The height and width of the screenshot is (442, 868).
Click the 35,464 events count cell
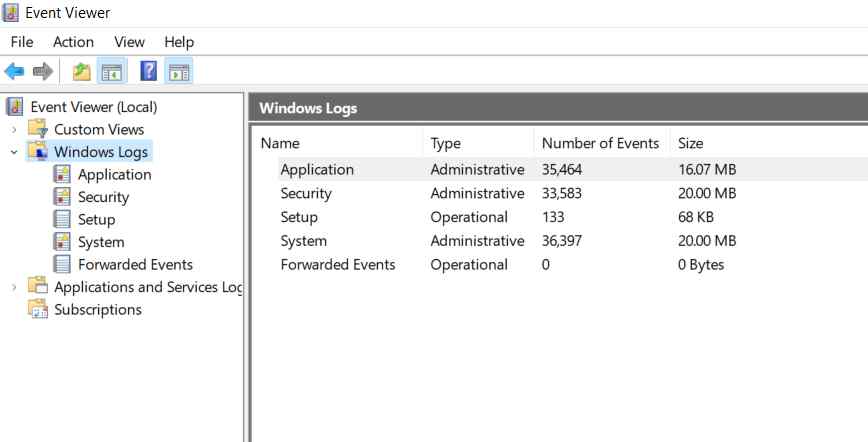click(x=561, y=169)
